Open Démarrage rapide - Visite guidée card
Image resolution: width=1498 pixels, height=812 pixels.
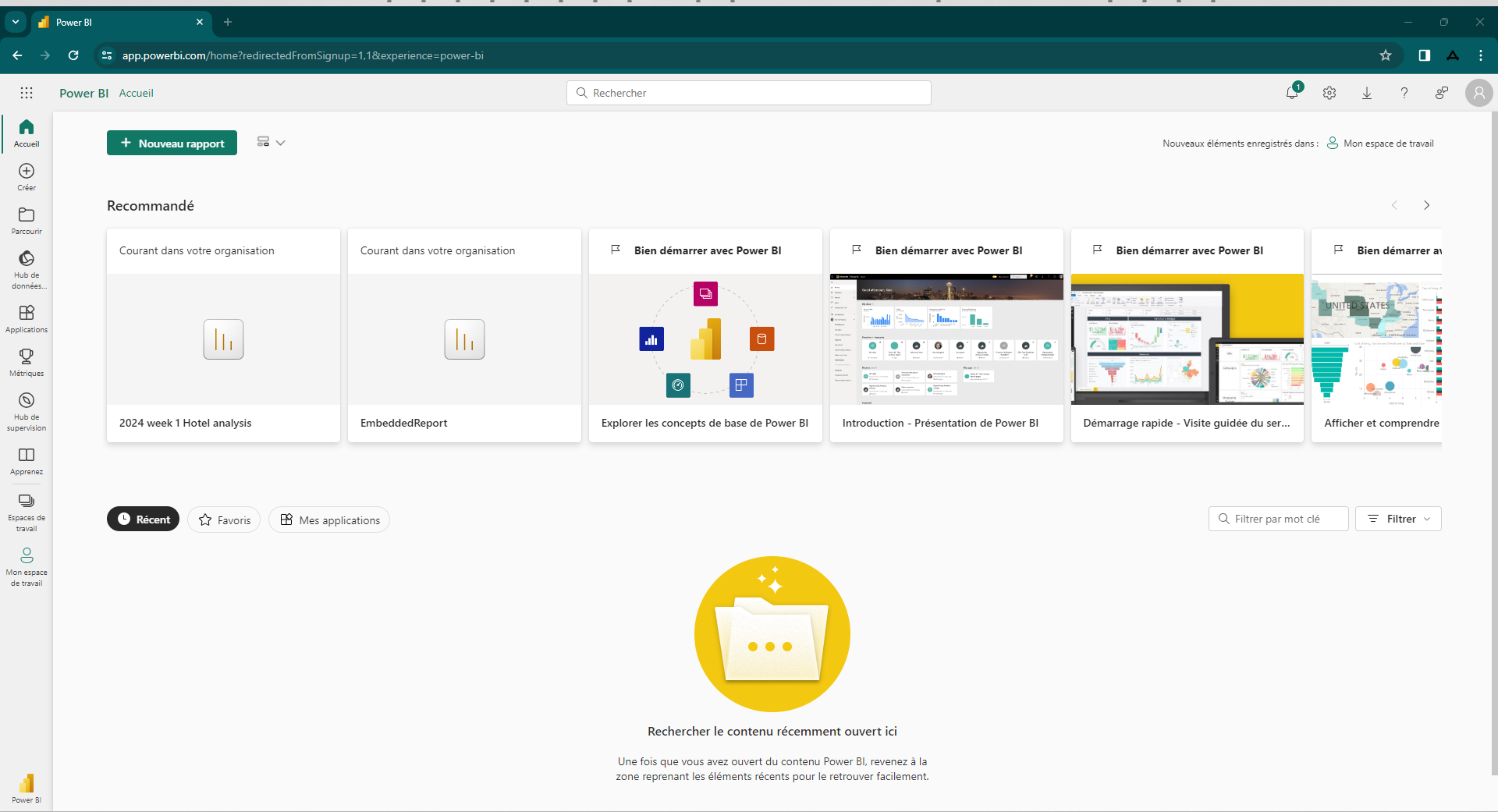pos(1187,335)
